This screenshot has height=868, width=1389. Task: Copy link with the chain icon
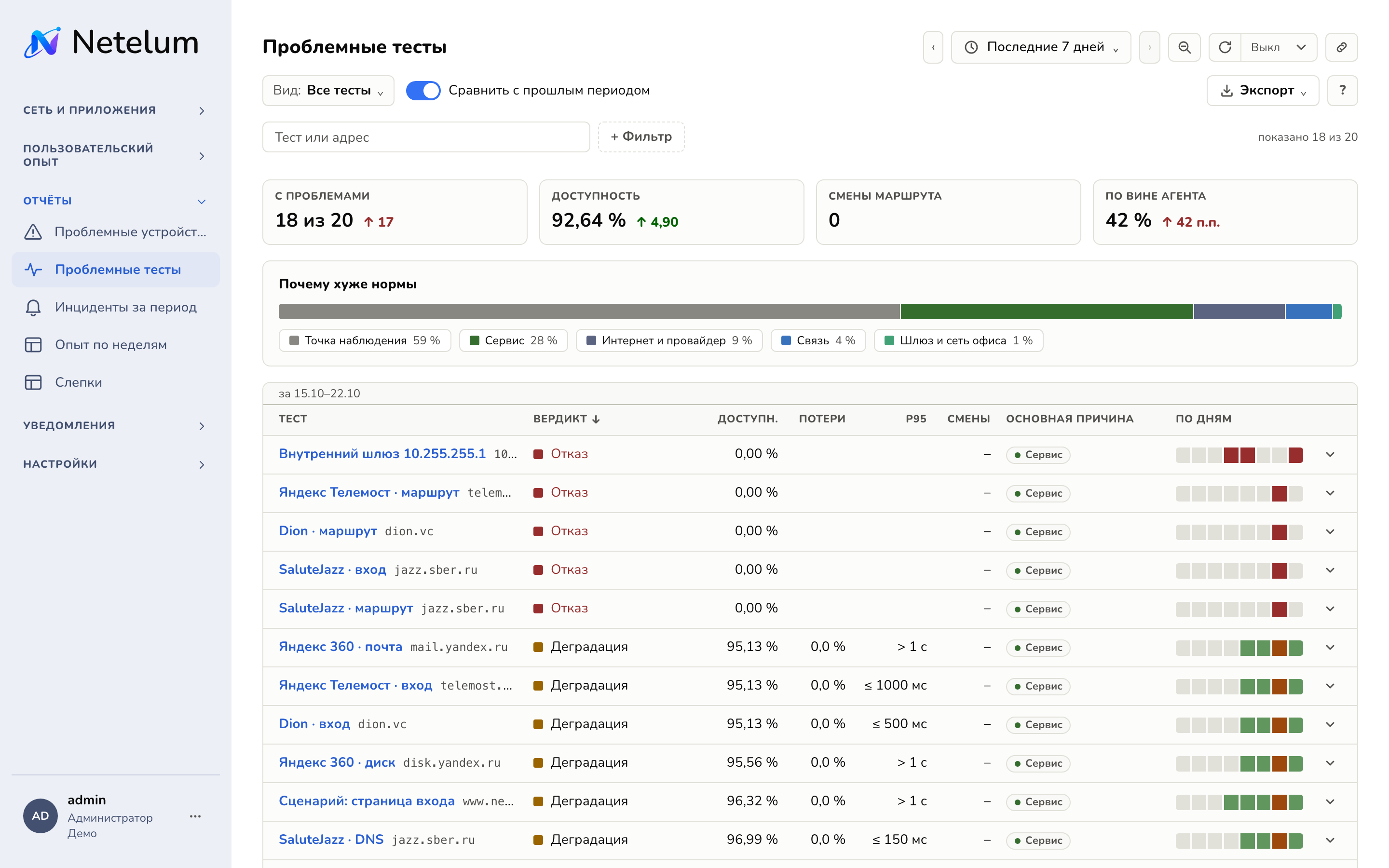(x=1341, y=47)
